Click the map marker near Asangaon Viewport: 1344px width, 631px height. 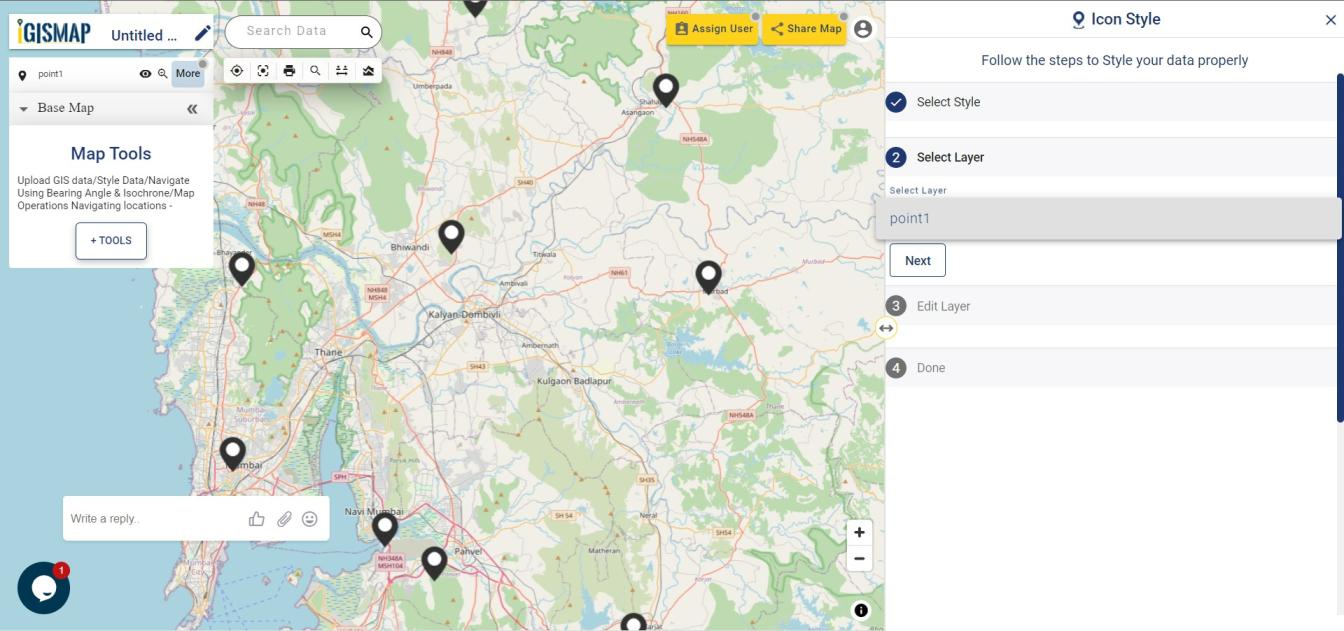point(666,90)
